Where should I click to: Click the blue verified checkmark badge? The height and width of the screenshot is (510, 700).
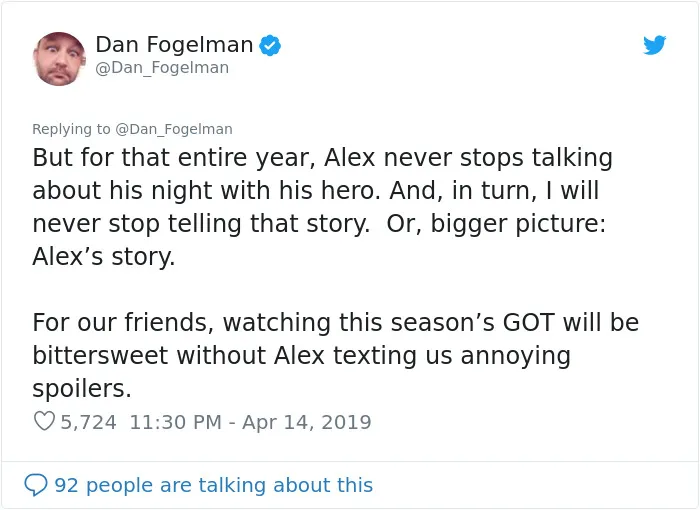(270, 46)
